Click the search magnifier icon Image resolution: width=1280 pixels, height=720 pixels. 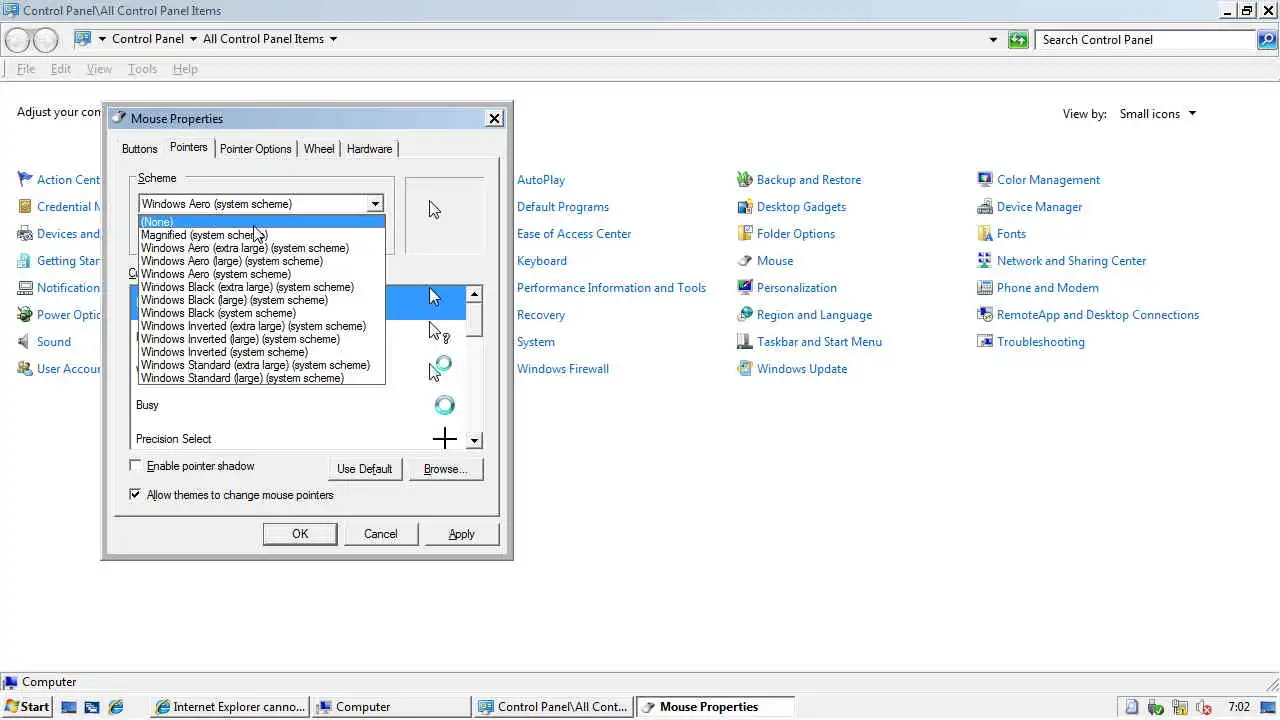[1268, 40]
